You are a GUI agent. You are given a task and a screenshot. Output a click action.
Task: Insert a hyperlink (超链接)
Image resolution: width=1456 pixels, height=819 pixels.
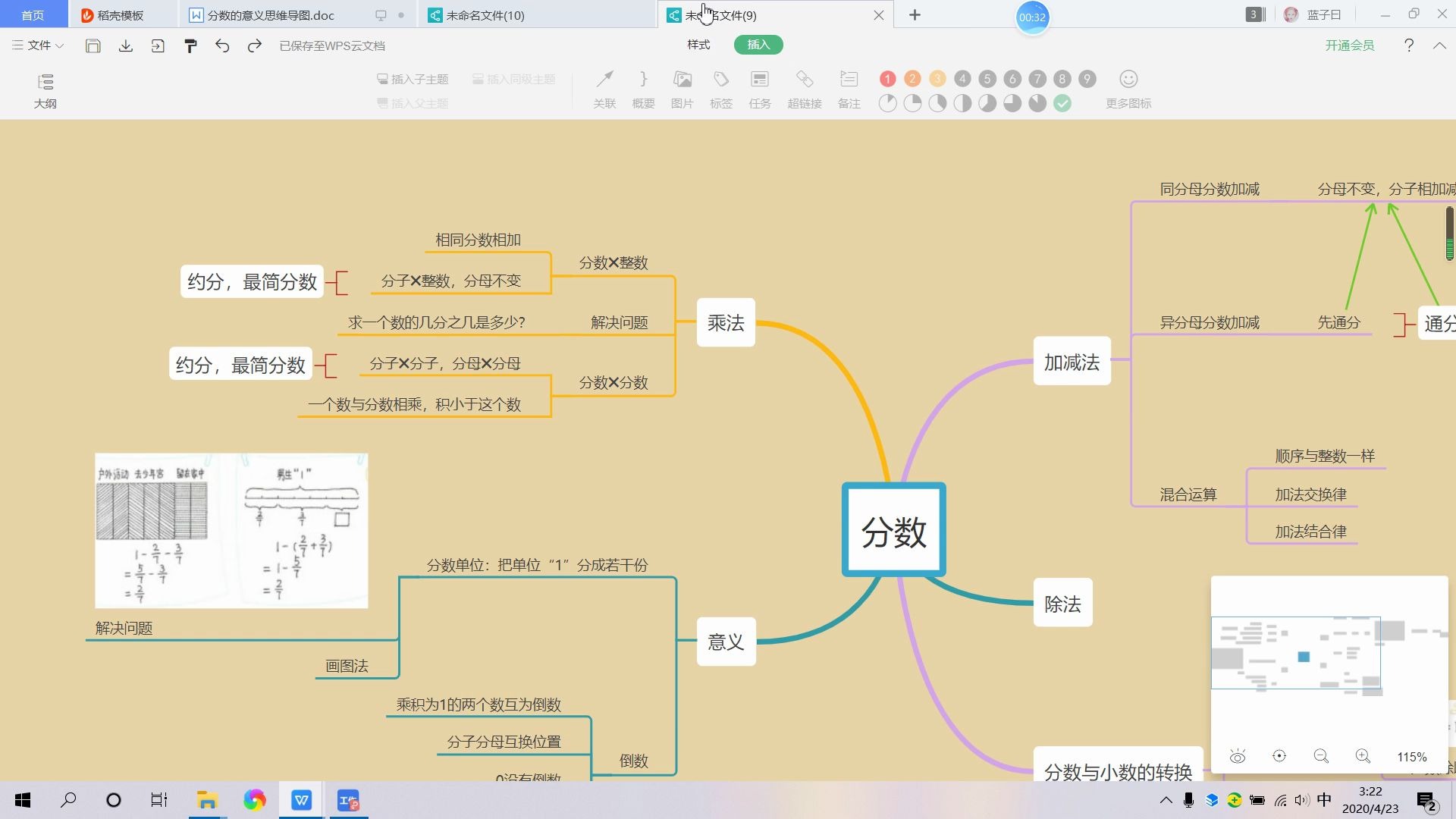point(805,90)
